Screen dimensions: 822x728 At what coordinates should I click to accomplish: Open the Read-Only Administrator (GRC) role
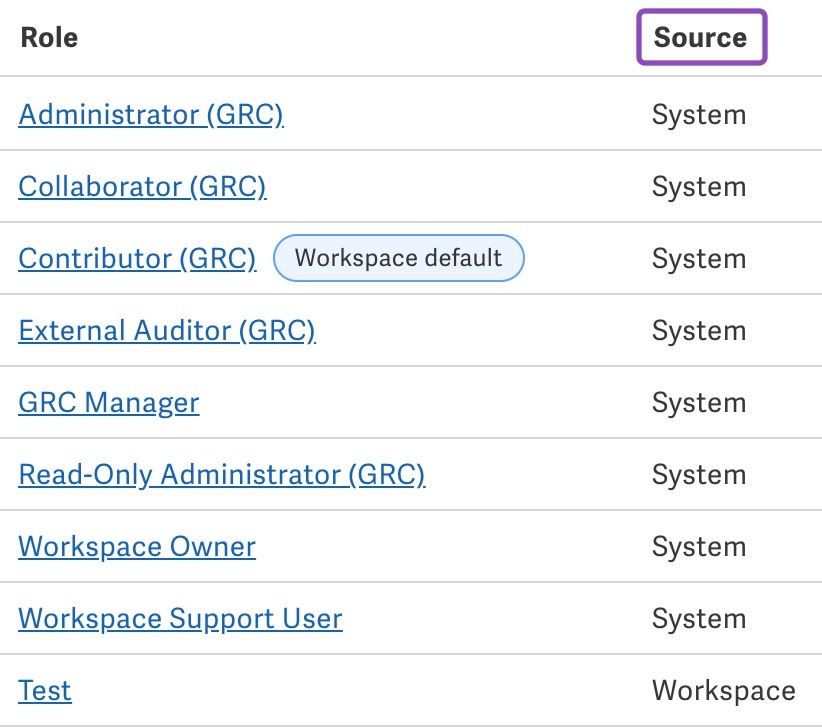222,474
